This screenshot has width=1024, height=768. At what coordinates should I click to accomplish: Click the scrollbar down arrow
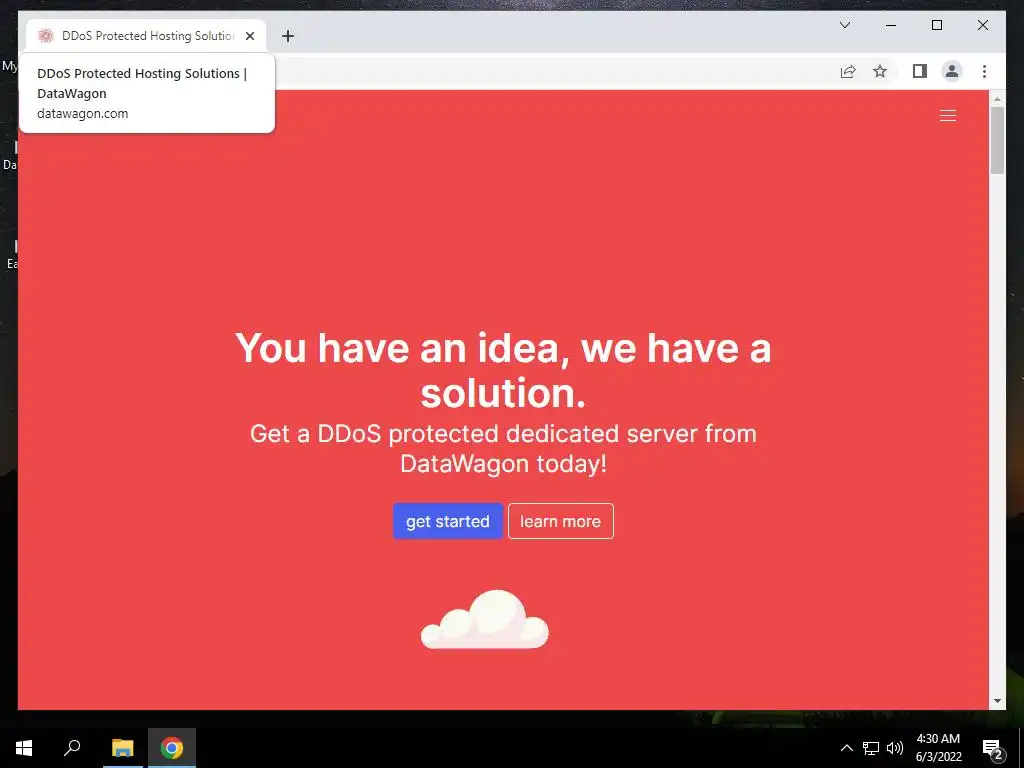click(x=997, y=701)
